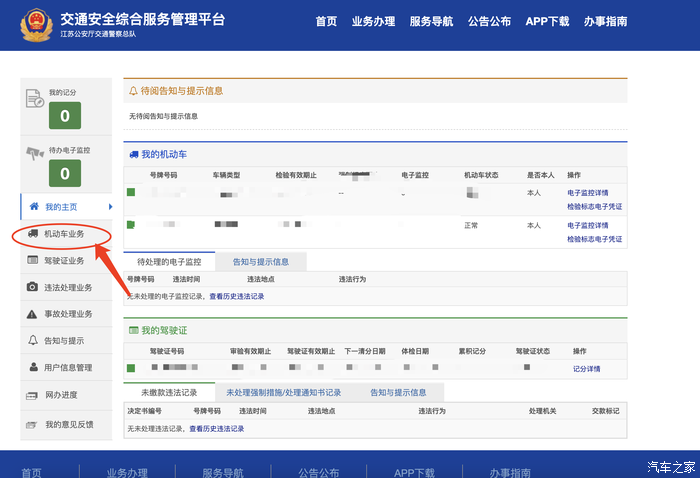The image size is (700, 478).
Task: Click 业务办理 in top navigation
Action: tap(372, 21)
